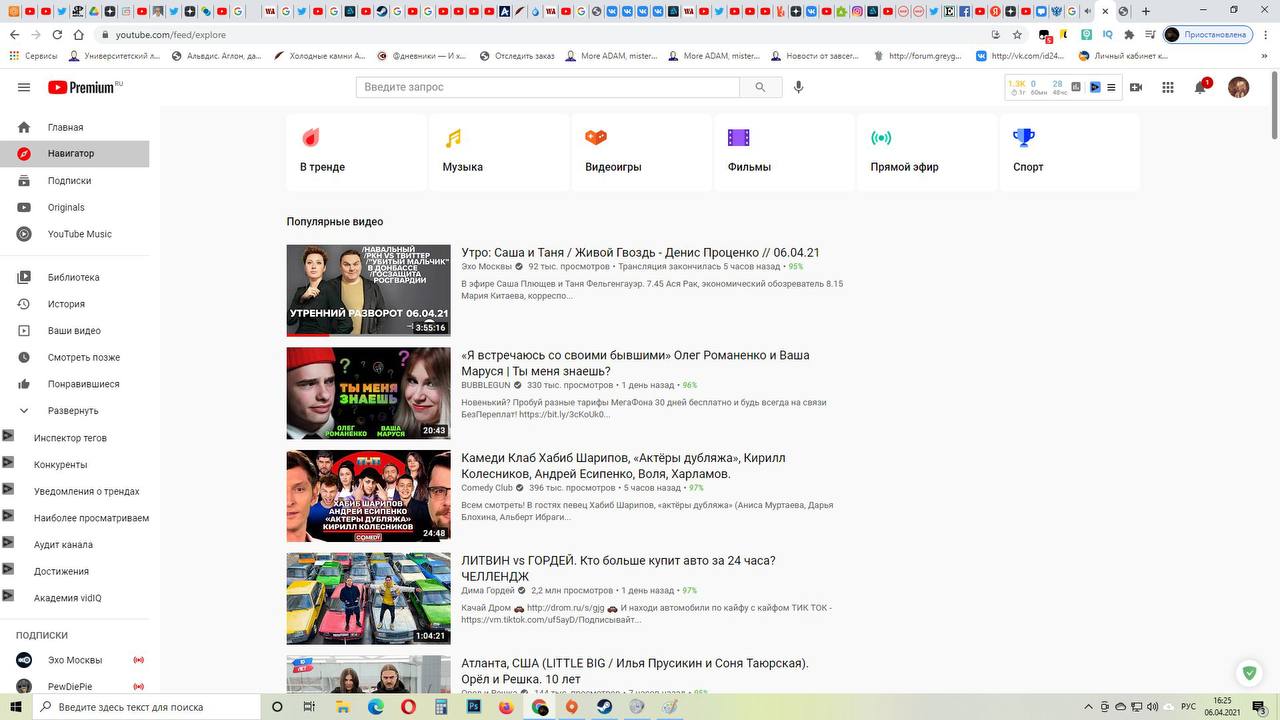Click the search magnifier button
Screen dimensions: 1280x720
coord(760,87)
